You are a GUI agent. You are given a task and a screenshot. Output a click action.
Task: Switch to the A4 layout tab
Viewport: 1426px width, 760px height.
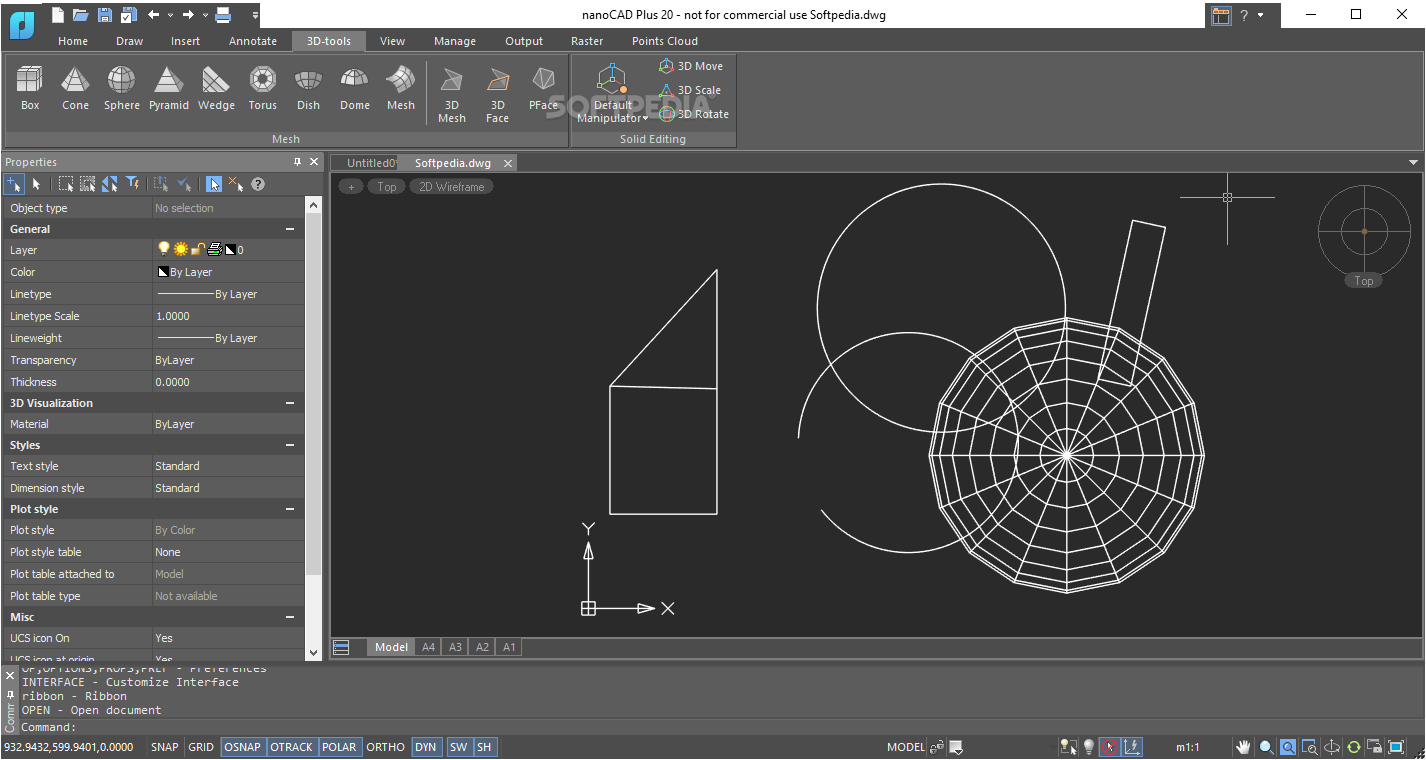point(428,647)
